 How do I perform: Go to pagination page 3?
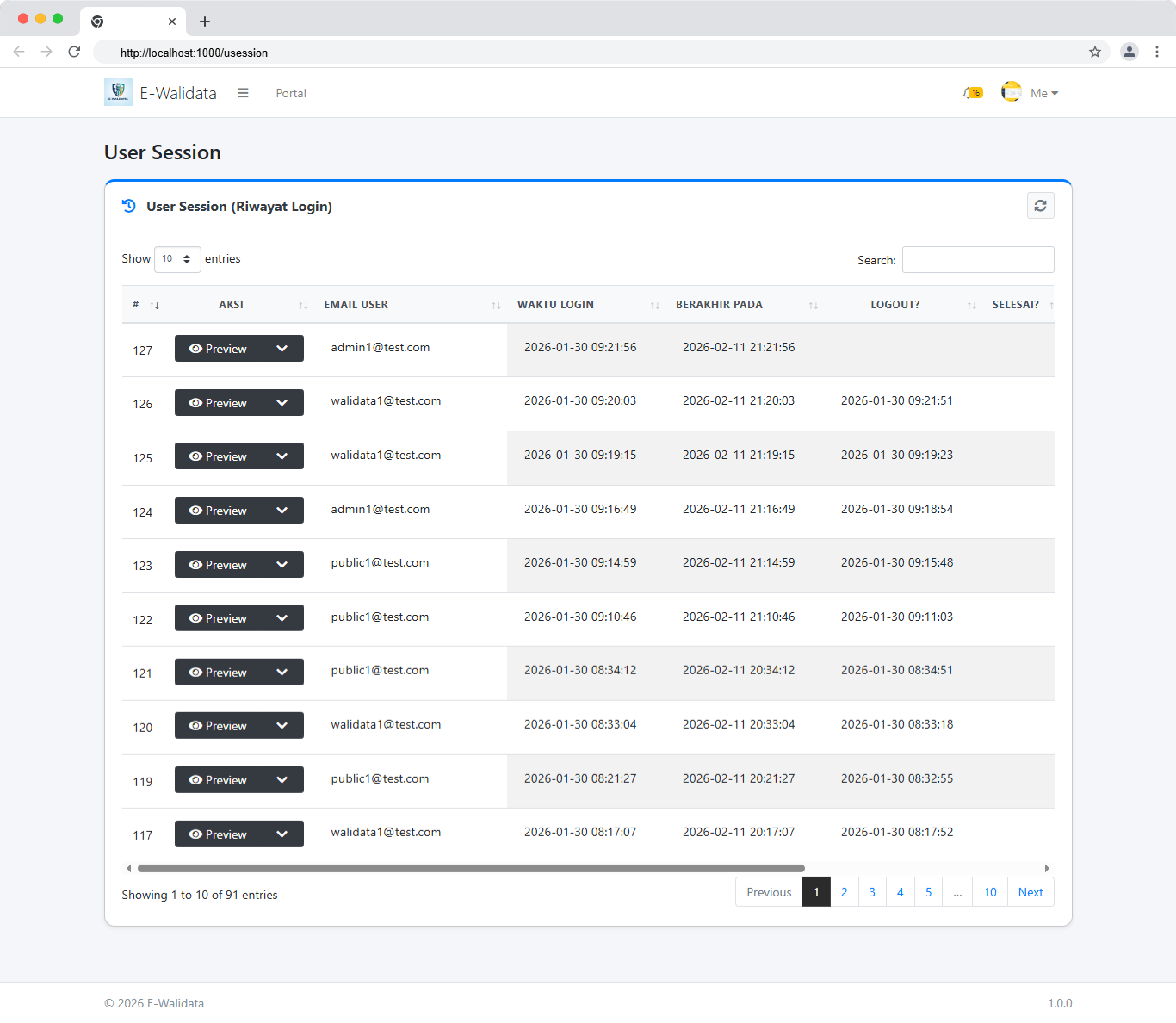[872, 892]
